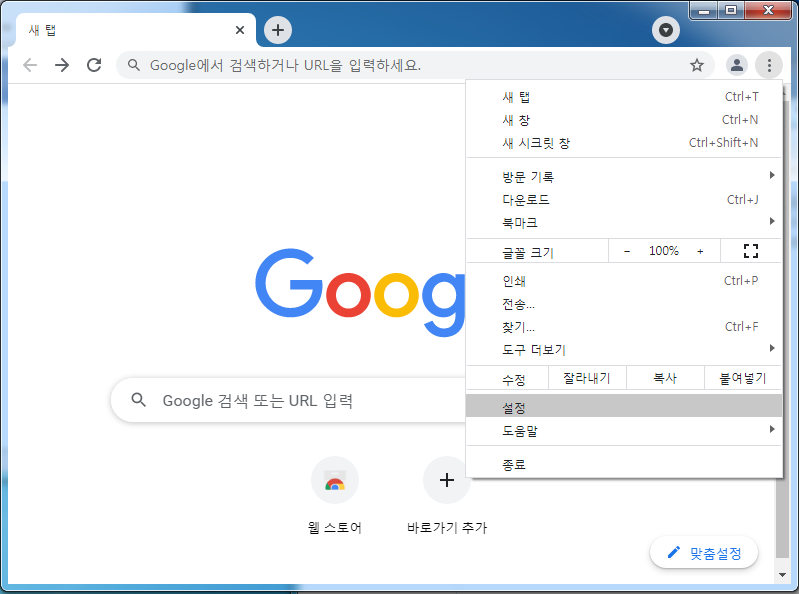This screenshot has width=799, height=594.
Task: Select the 새 탭 browser tab
Action: 136,31
